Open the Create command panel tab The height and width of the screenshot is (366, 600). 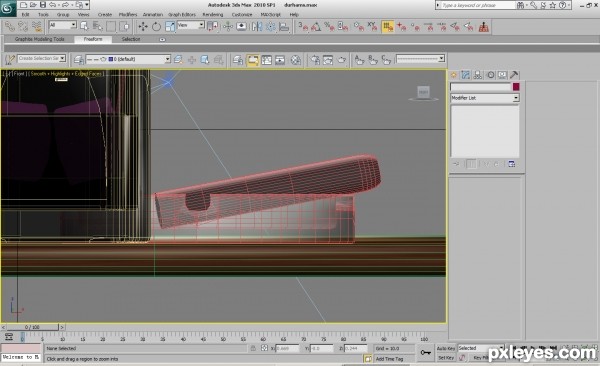pyautogui.click(x=454, y=75)
